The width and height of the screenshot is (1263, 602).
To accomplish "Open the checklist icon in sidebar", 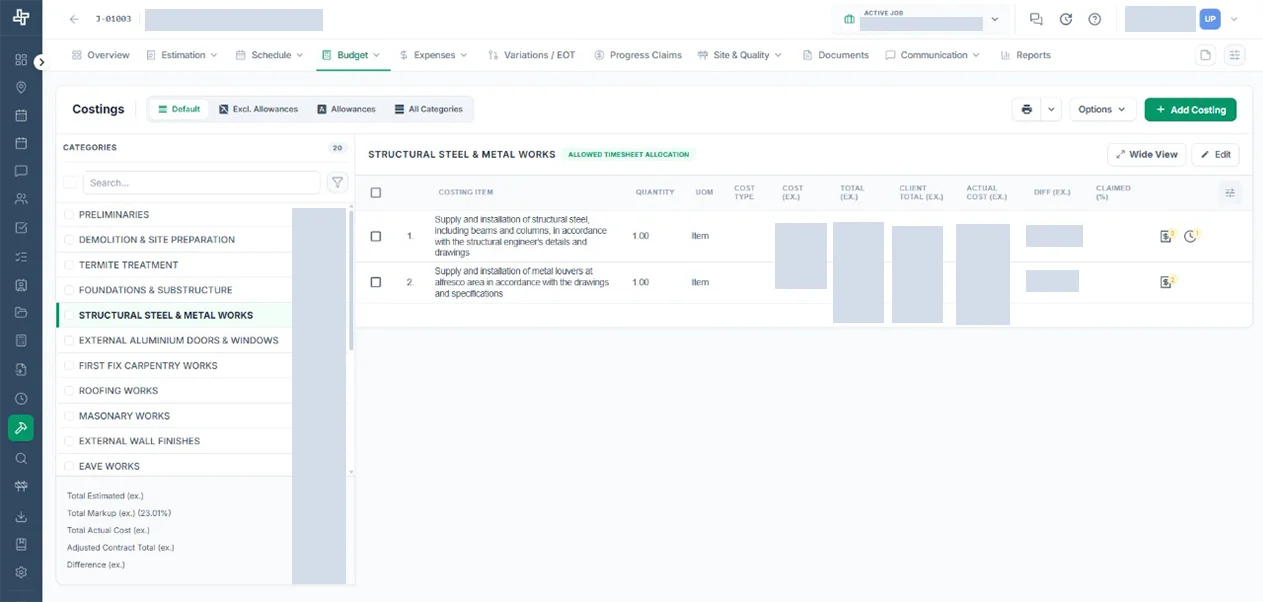I will (21, 256).
